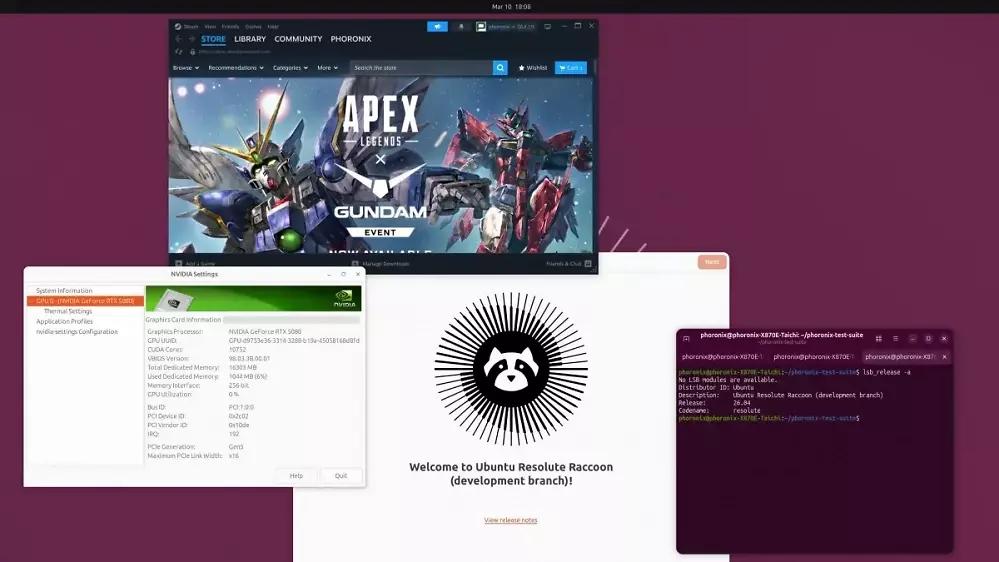Select the second terminal tab
This screenshot has height=562, width=999.
click(x=814, y=357)
